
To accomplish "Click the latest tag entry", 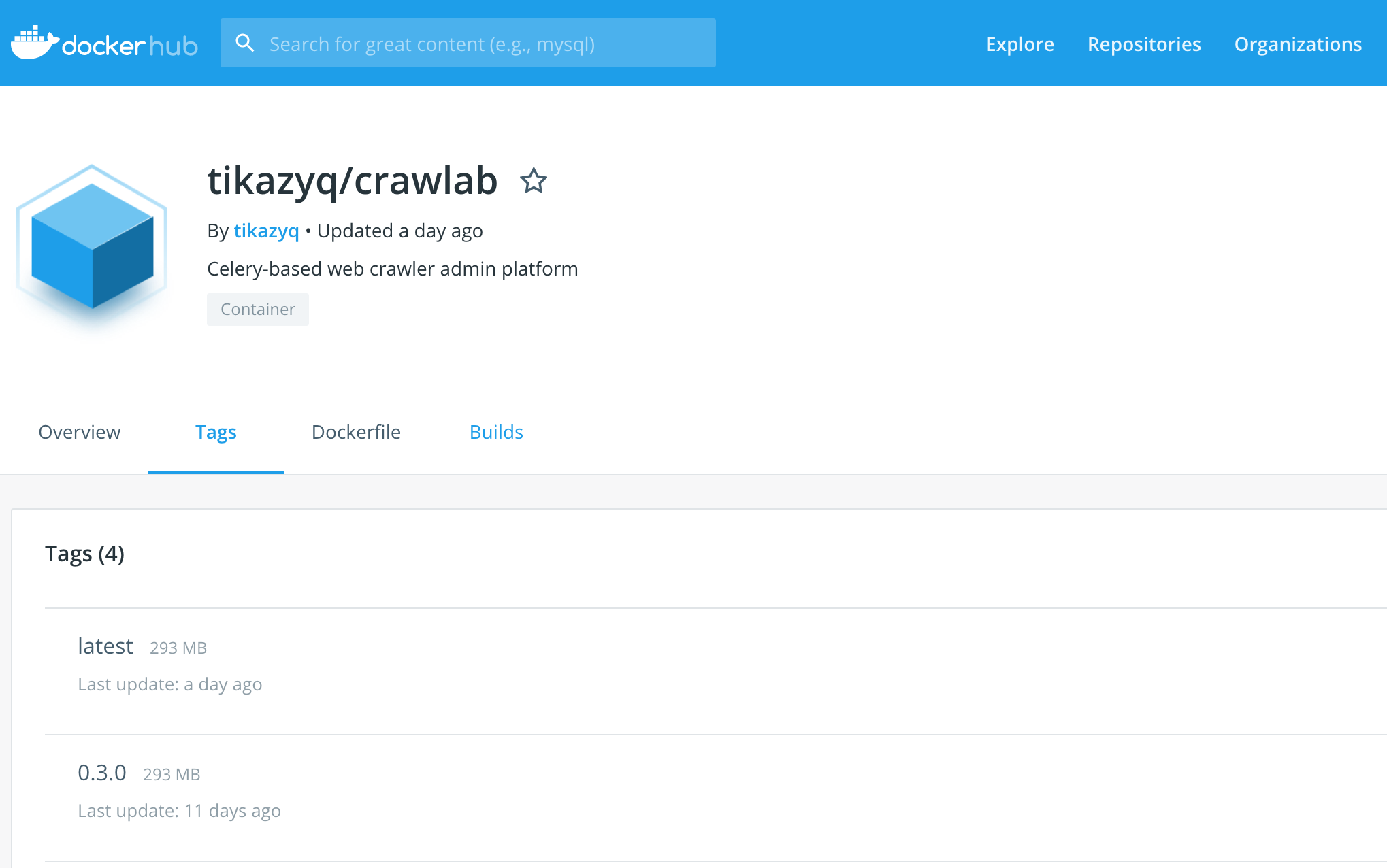I will point(105,646).
